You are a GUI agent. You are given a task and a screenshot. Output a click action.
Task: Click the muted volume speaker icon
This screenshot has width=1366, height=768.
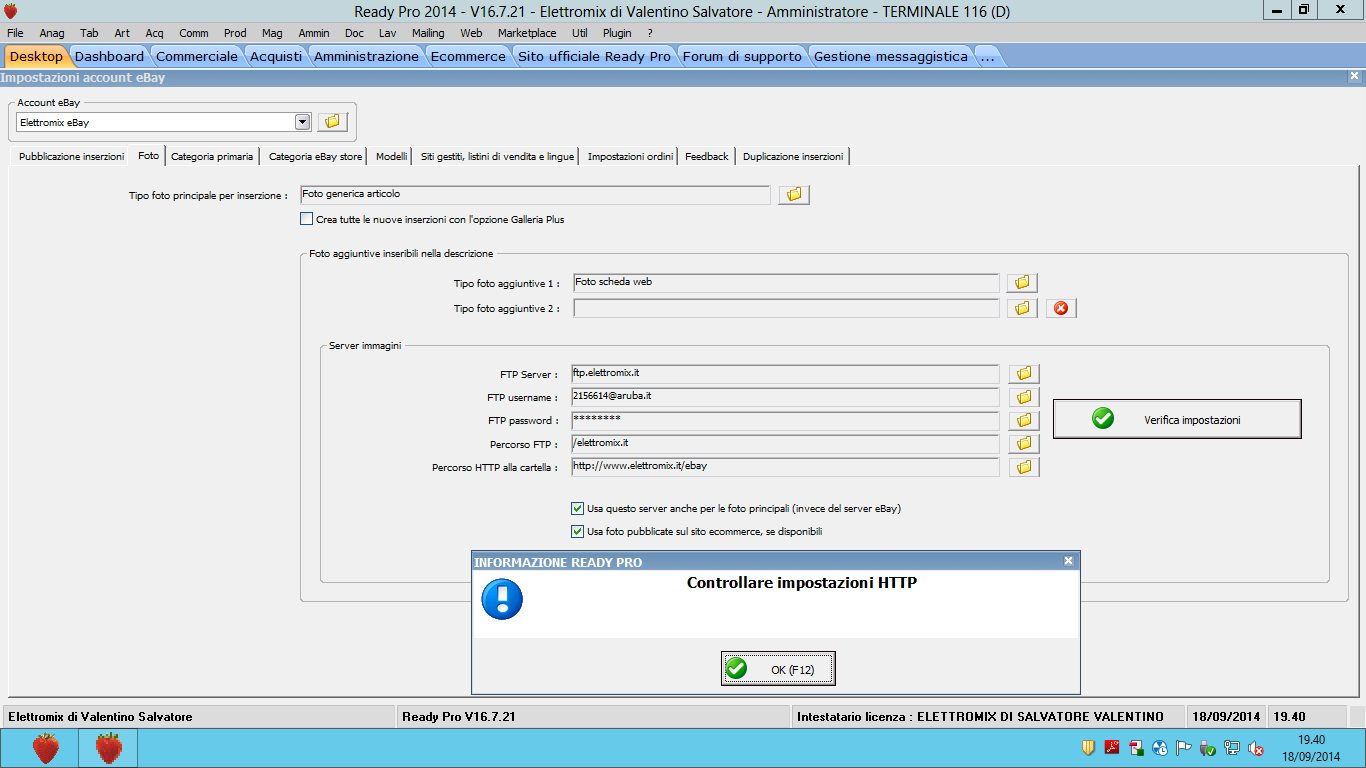click(x=1257, y=747)
